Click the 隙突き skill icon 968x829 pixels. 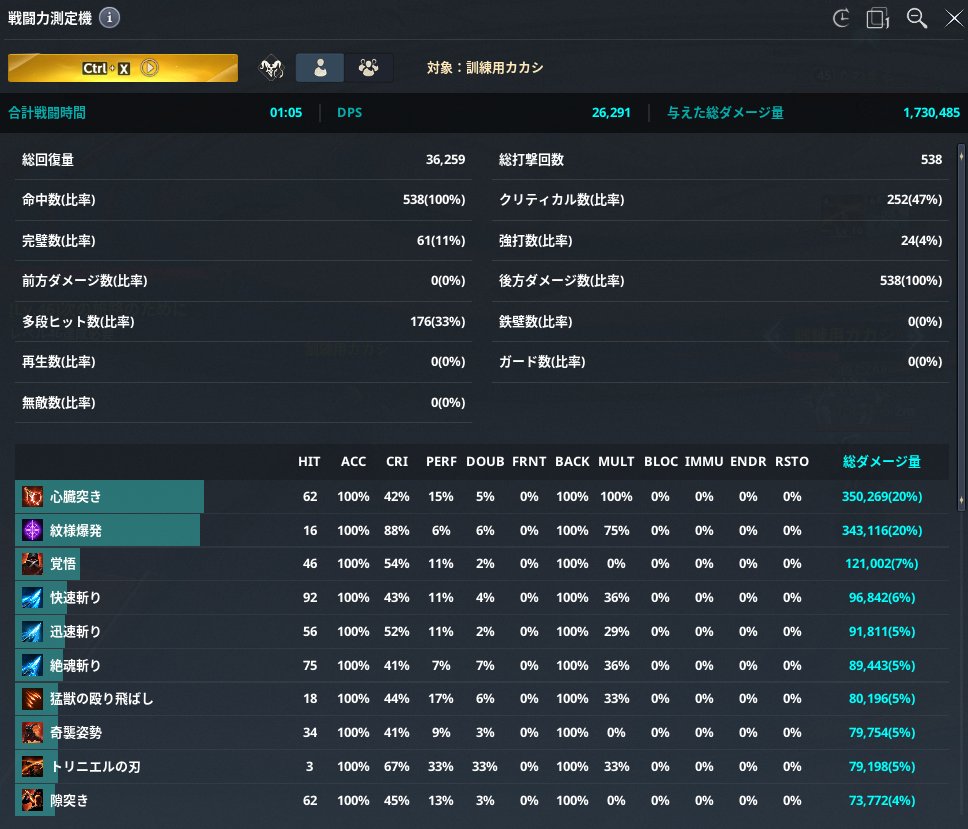click(x=32, y=800)
